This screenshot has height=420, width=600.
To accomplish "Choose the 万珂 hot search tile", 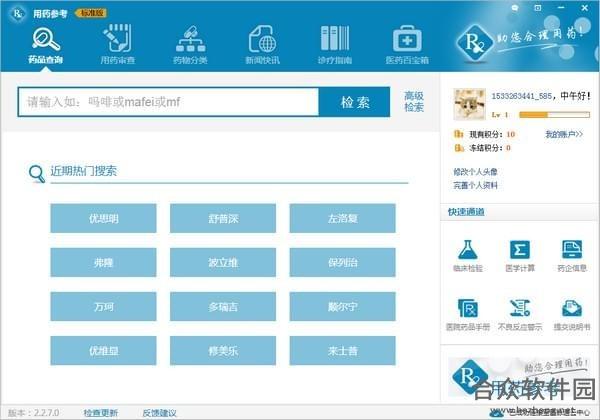I will coord(103,306).
